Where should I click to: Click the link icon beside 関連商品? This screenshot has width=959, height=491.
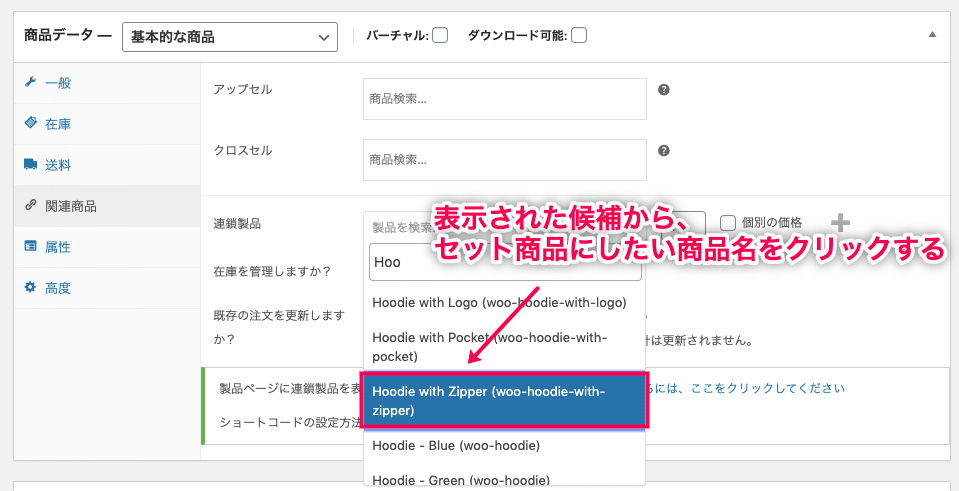30,205
